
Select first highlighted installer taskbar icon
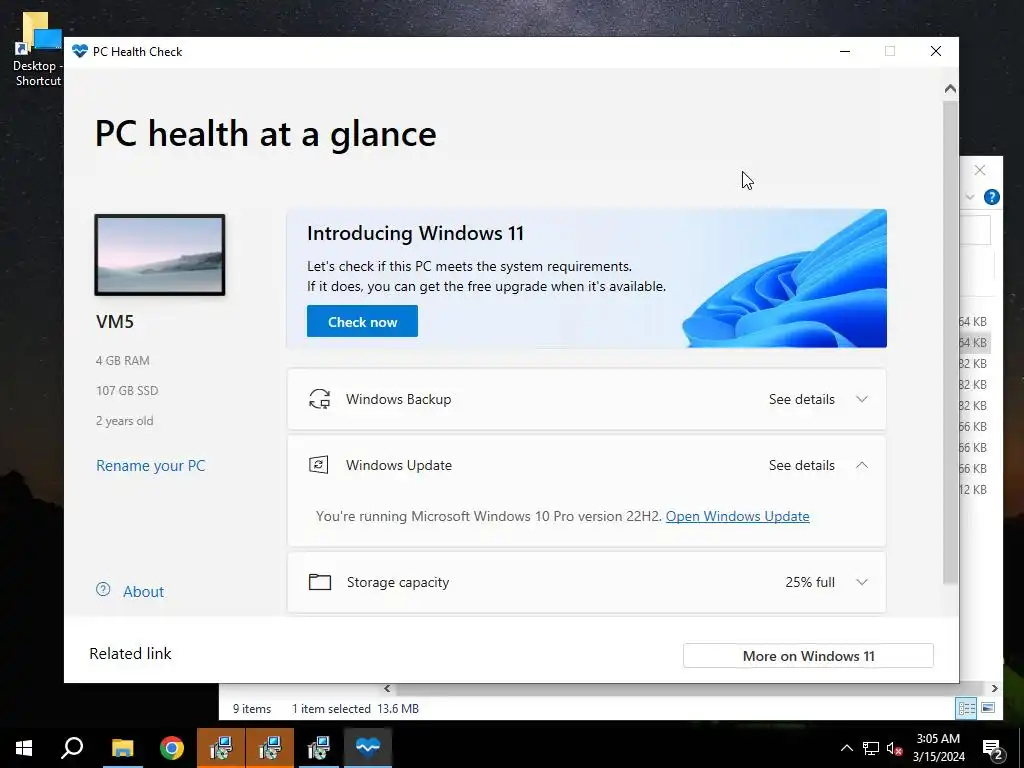[221, 748]
